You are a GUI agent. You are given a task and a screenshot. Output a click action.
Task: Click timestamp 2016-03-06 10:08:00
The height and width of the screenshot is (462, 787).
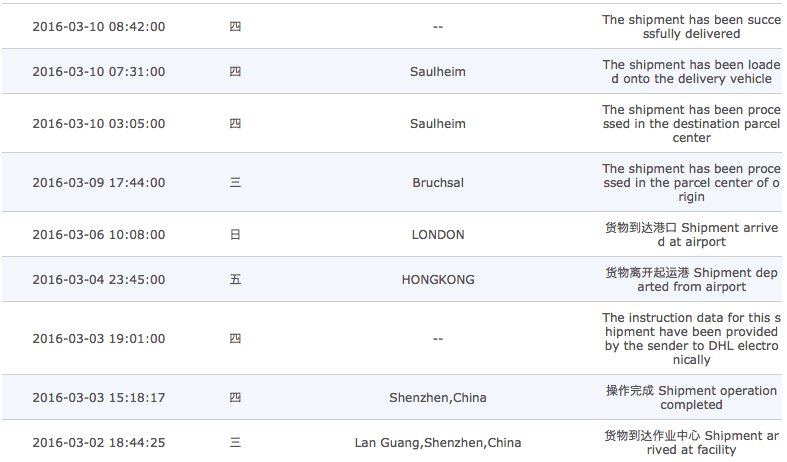point(99,235)
